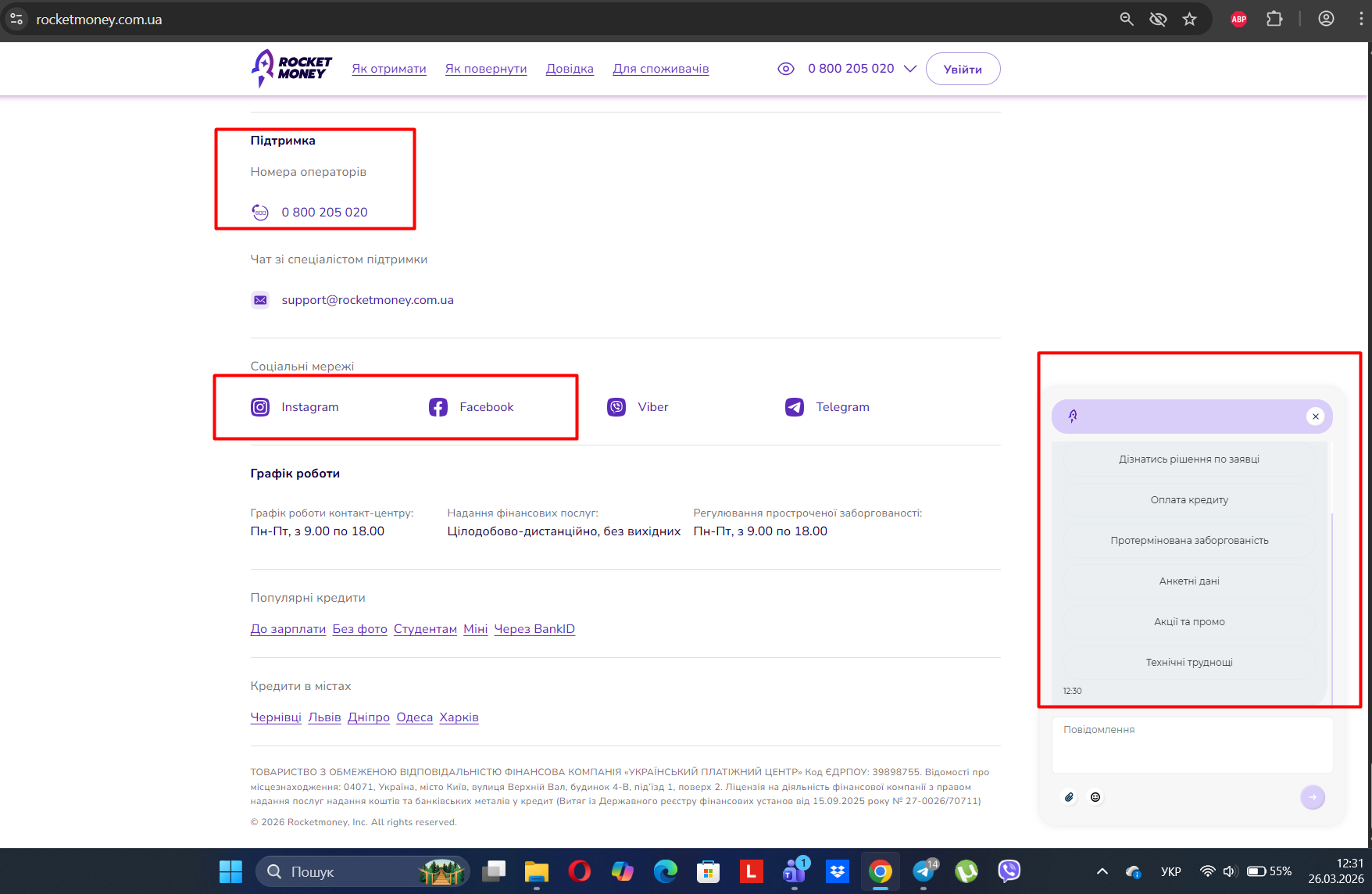Screen dimensions: 1372x894
Task: Click the rocket icon in chat header
Action: 1074,417
